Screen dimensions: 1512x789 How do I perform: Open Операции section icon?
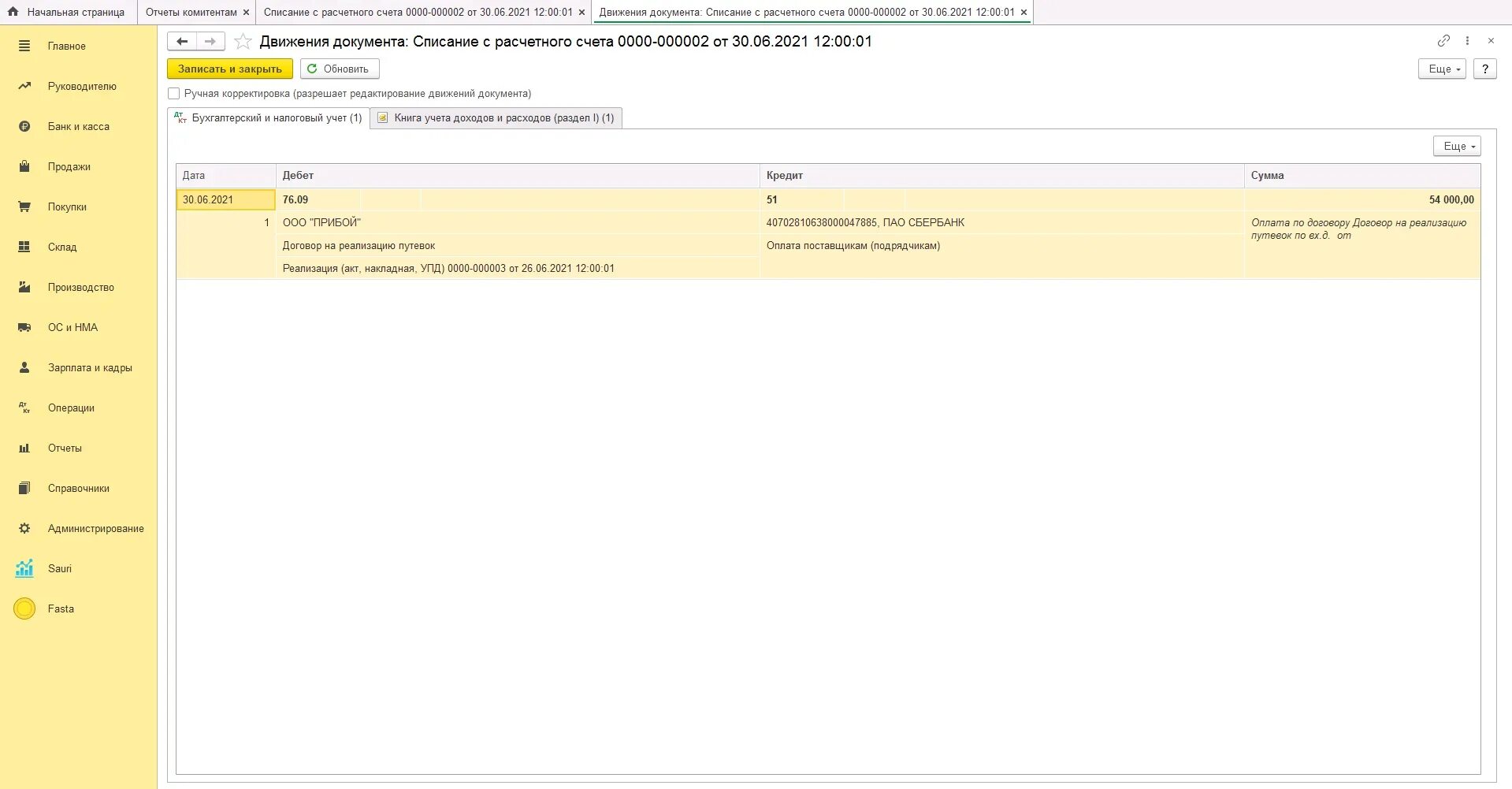click(x=24, y=408)
